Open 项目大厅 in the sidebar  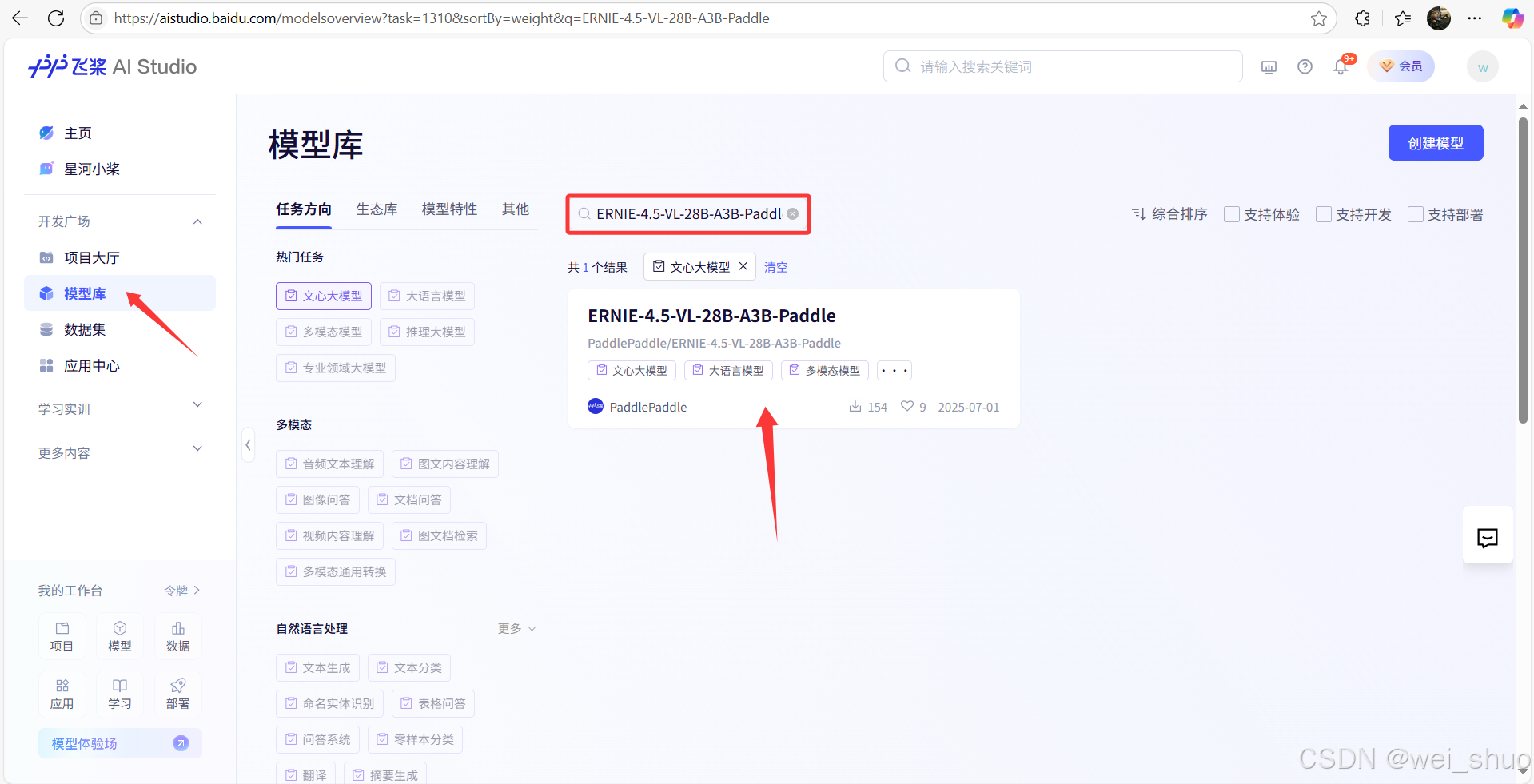point(120,257)
